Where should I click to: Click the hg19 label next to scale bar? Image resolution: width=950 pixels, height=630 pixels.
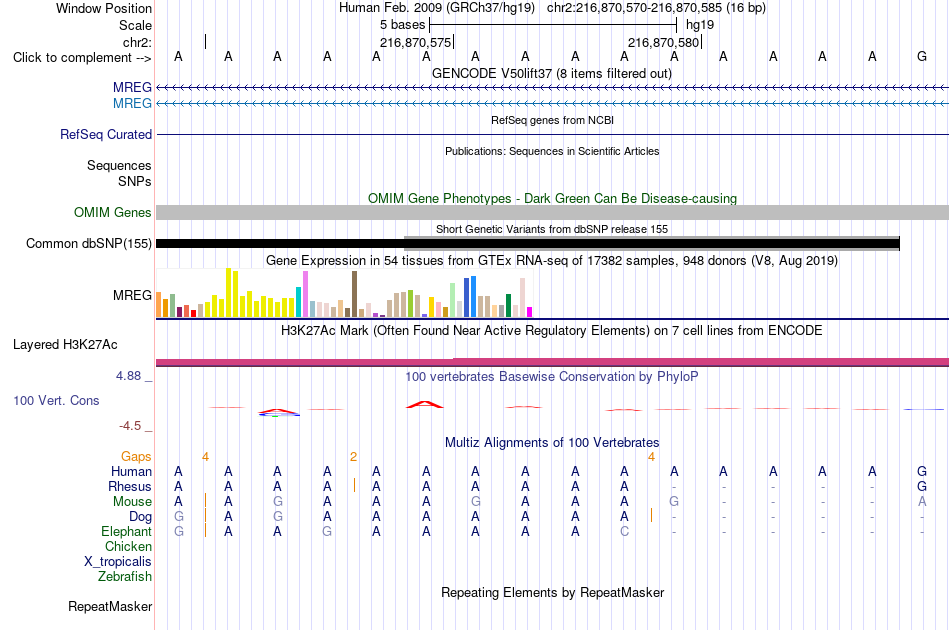(x=700, y=25)
